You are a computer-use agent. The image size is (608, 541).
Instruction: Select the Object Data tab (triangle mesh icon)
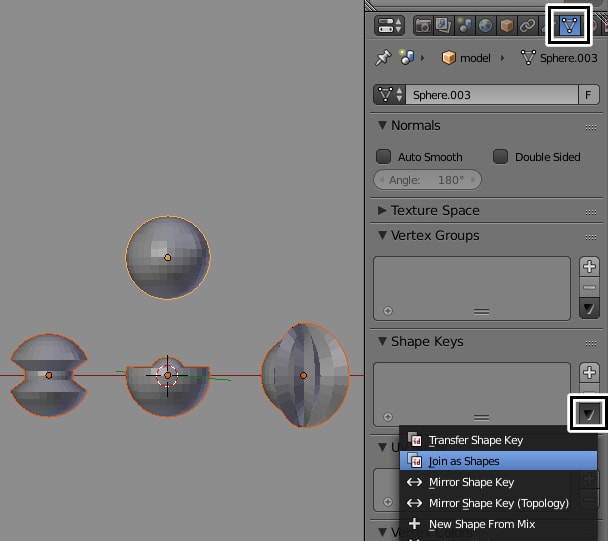[569, 26]
